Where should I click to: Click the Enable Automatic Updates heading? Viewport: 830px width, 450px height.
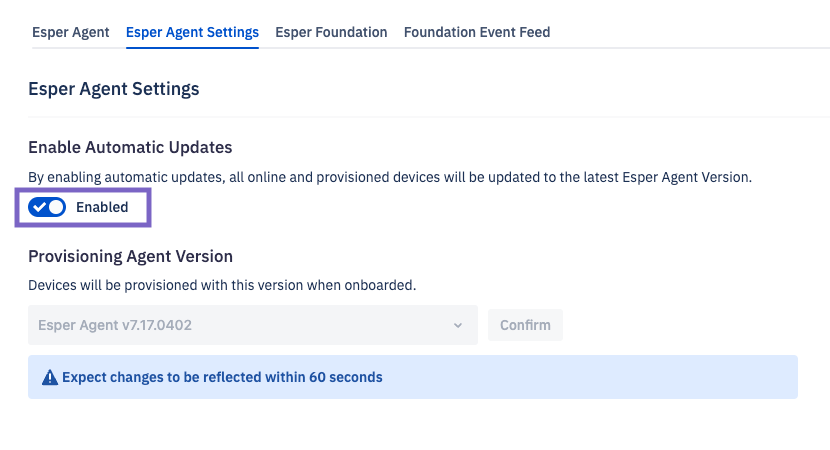point(130,147)
